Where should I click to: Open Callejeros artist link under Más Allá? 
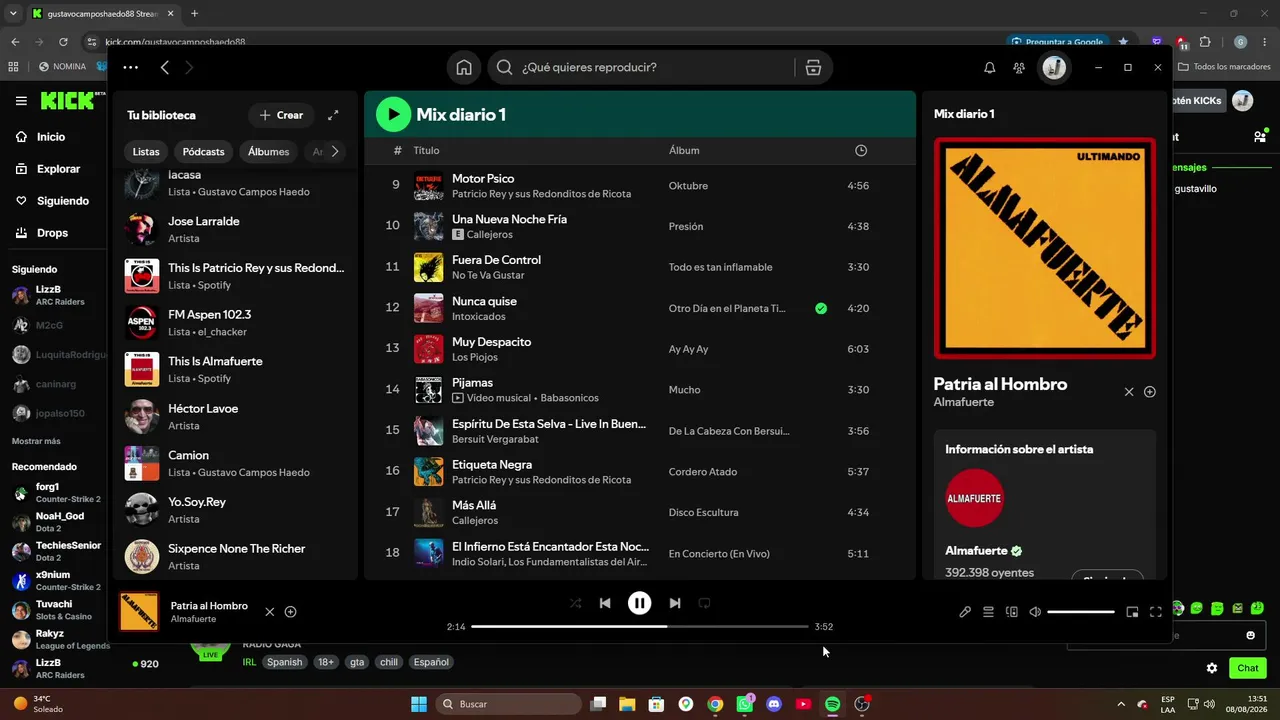pyautogui.click(x=475, y=520)
